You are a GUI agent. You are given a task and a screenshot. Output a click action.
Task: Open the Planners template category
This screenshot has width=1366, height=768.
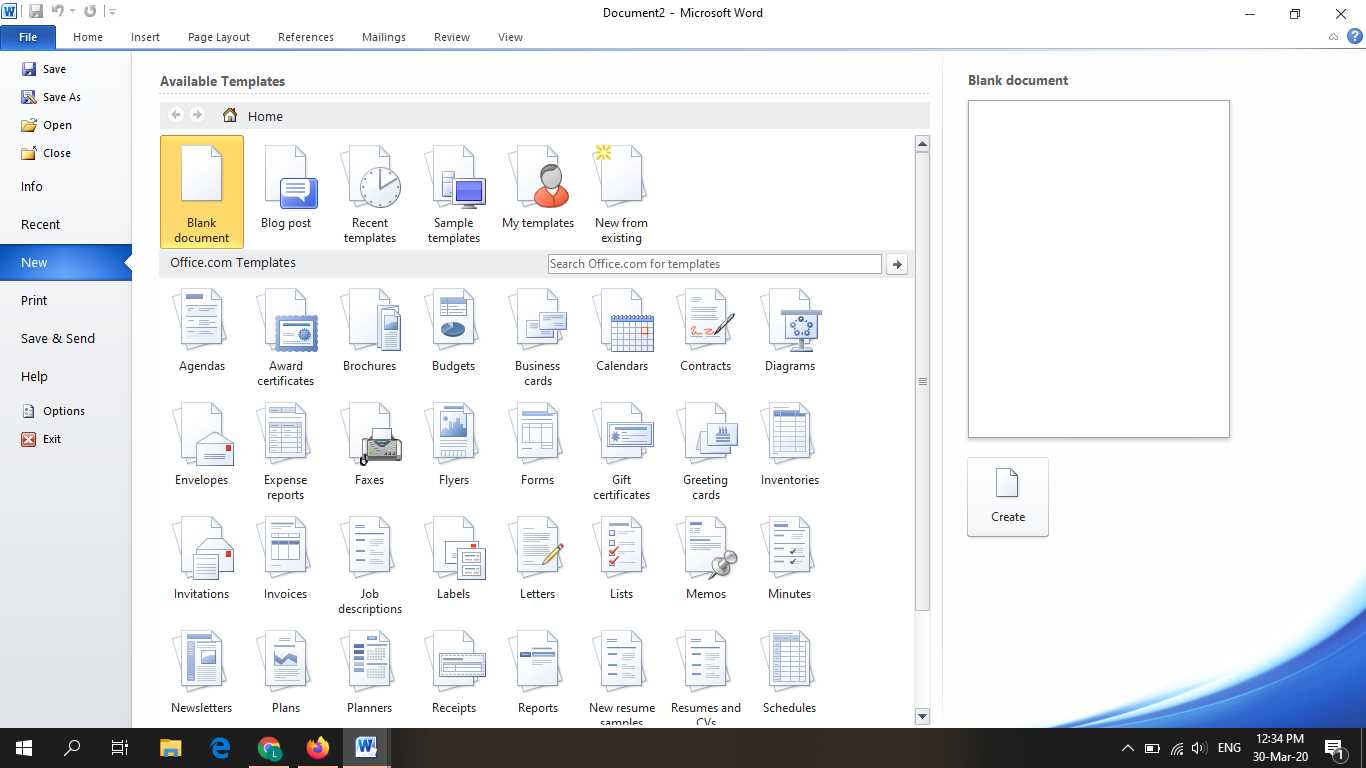tap(370, 673)
